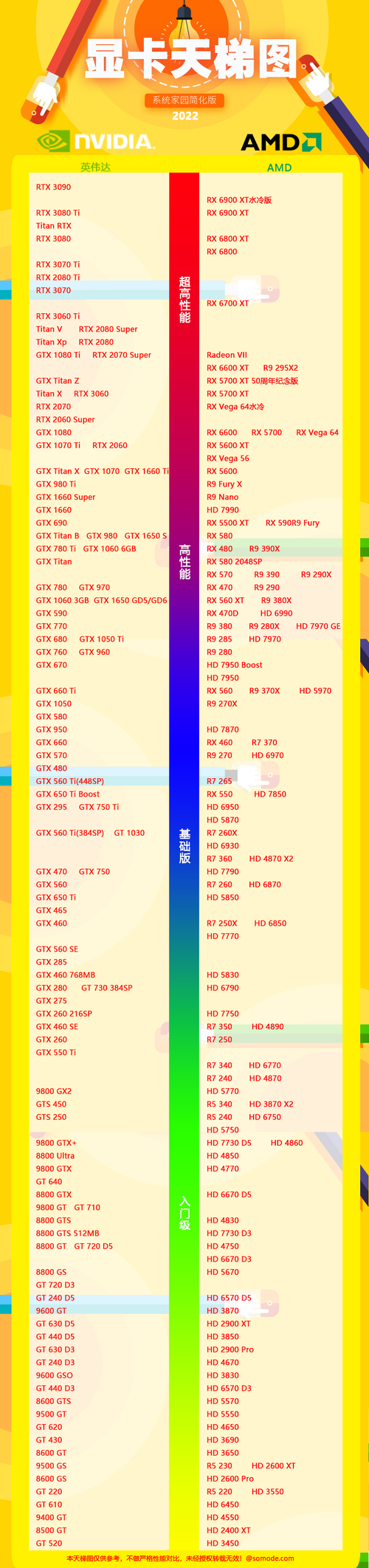Click the RTX 2060 Super entry
This screenshot has height=1568, width=369.
click(66, 419)
